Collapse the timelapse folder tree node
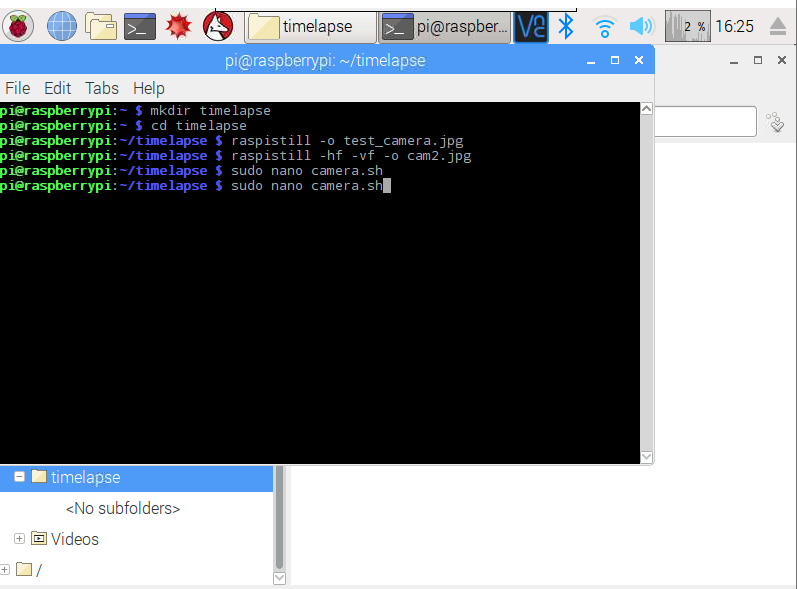Screen dimensions: 797x589 click(x=19, y=478)
